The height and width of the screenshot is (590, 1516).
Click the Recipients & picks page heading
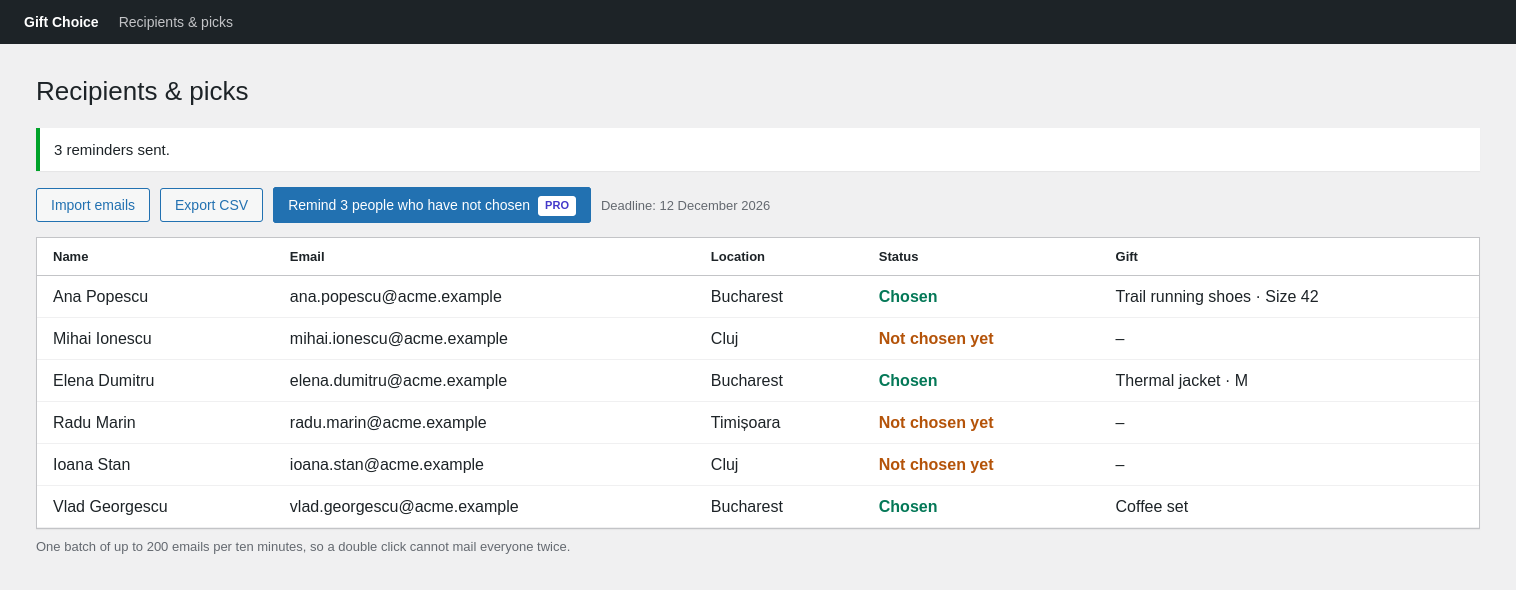pos(142,91)
